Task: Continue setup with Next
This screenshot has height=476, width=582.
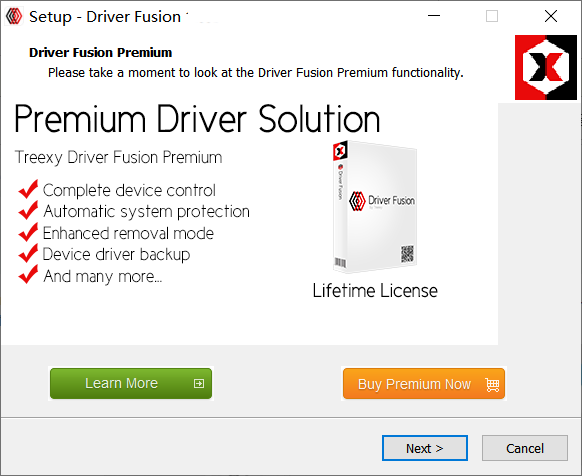Action: click(425, 448)
